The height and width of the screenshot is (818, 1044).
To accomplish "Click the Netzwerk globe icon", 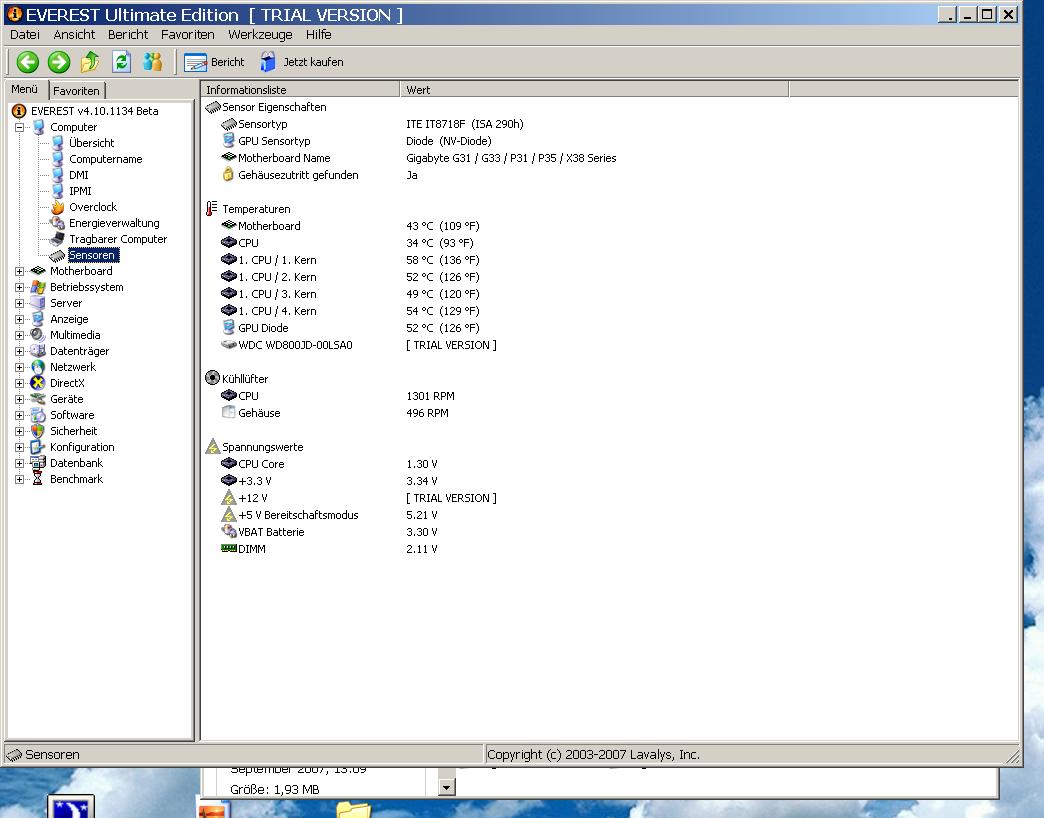I will (38, 367).
